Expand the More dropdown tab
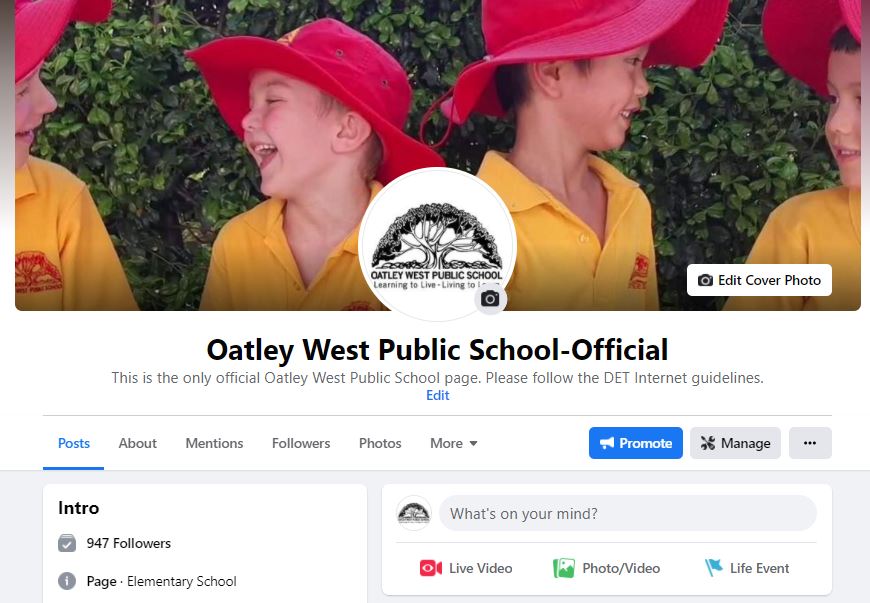The width and height of the screenshot is (870, 603). 453,443
